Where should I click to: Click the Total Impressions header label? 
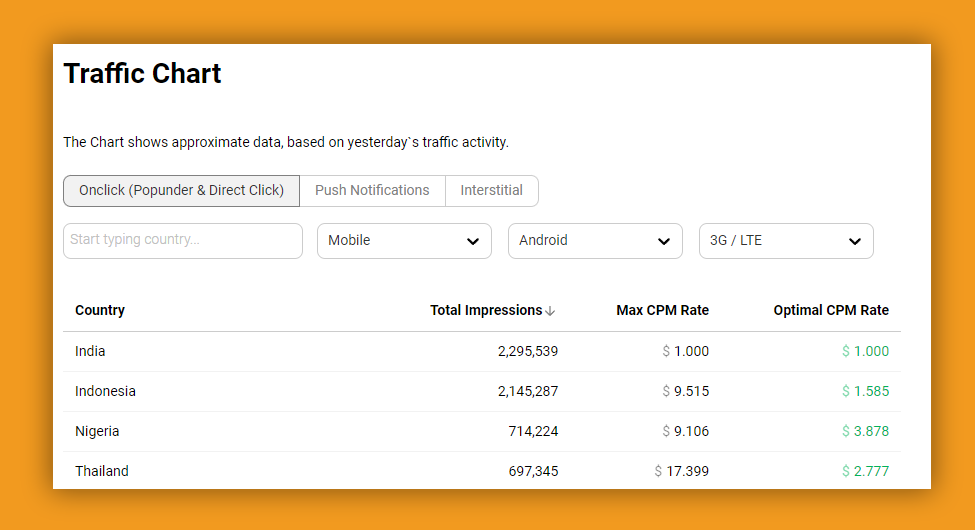[x=486, y=310]
